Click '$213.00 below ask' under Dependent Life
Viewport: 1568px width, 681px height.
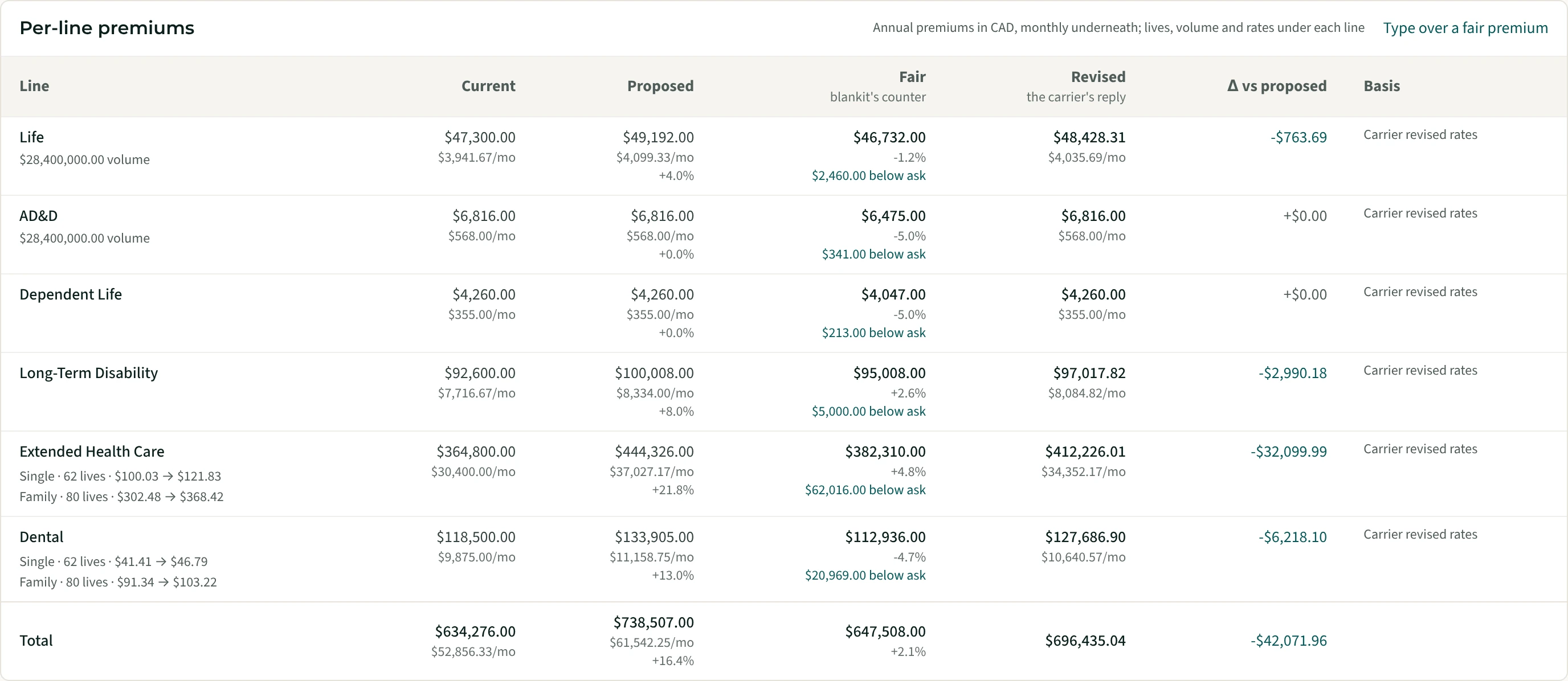click(x=873, y=333)
